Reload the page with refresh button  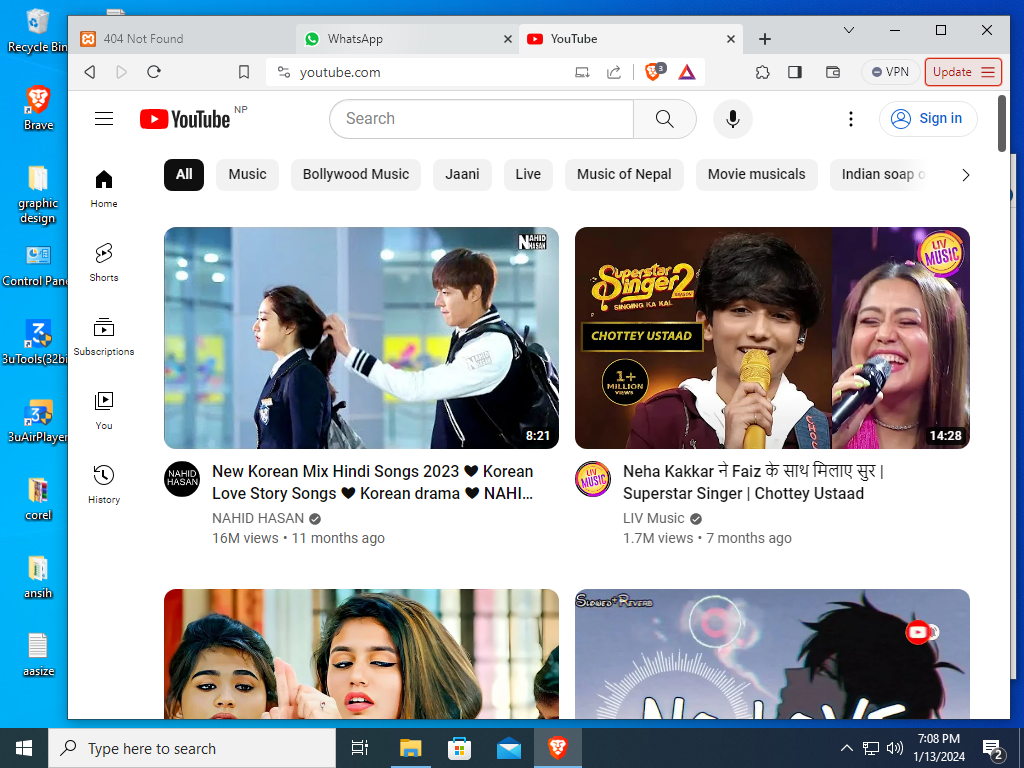pos(154,72)
